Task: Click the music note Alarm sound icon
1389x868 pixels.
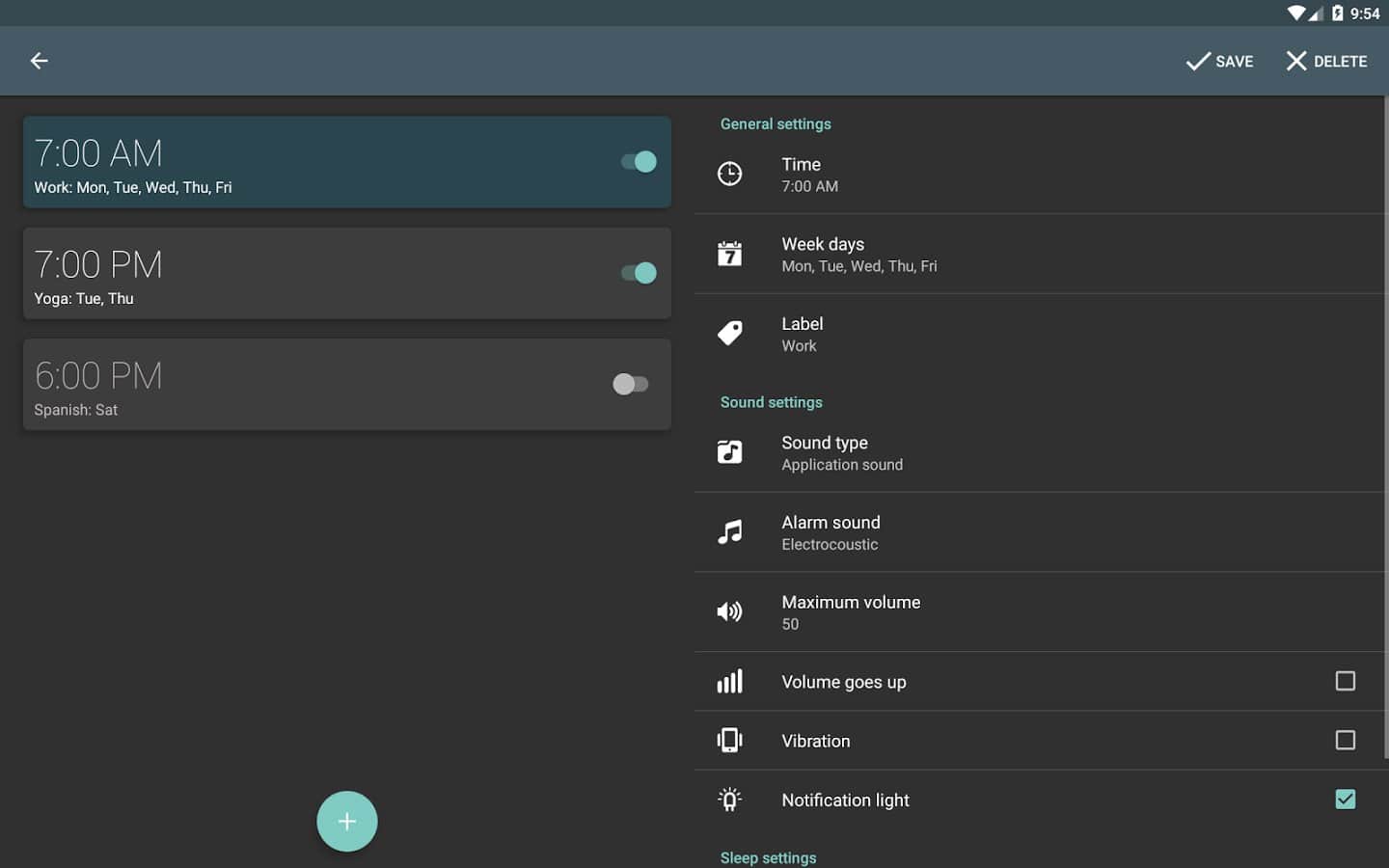Action: point(730,532)
